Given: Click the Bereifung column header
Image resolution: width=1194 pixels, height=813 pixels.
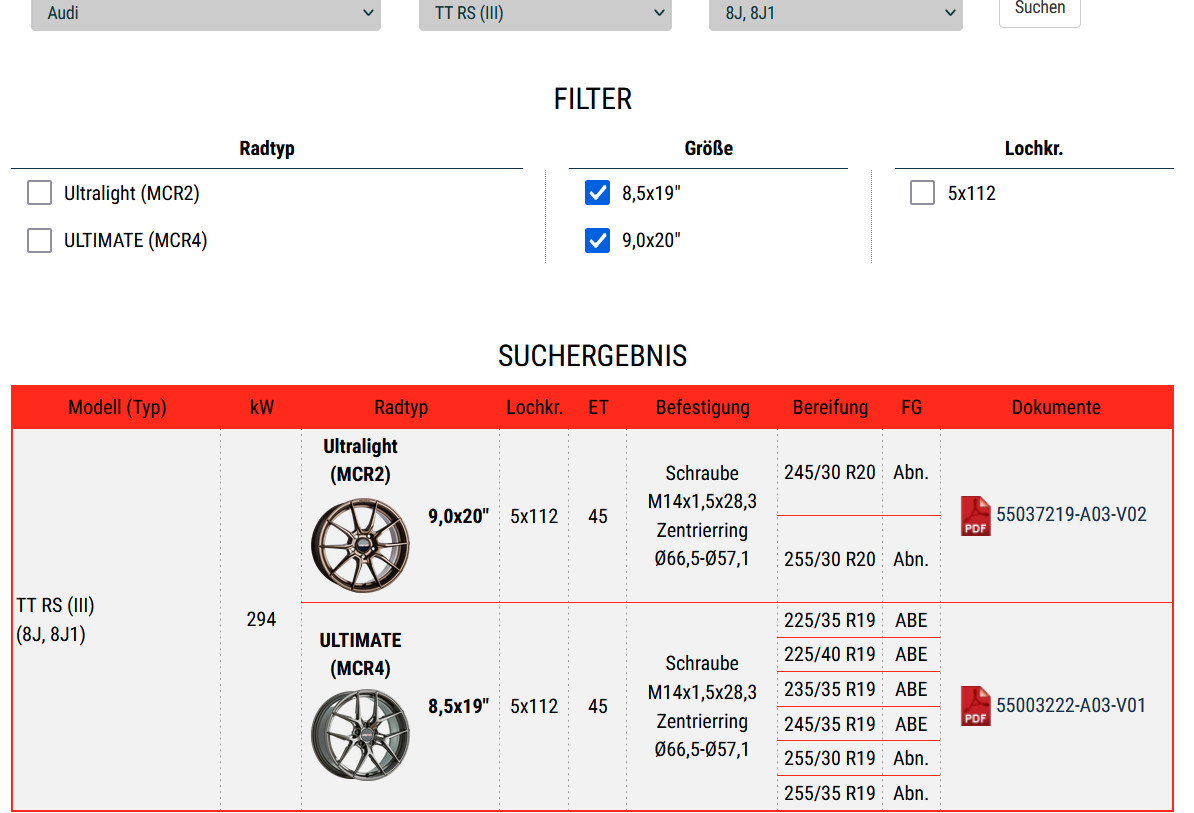Looking at the screenshot, I should point(830,407).
